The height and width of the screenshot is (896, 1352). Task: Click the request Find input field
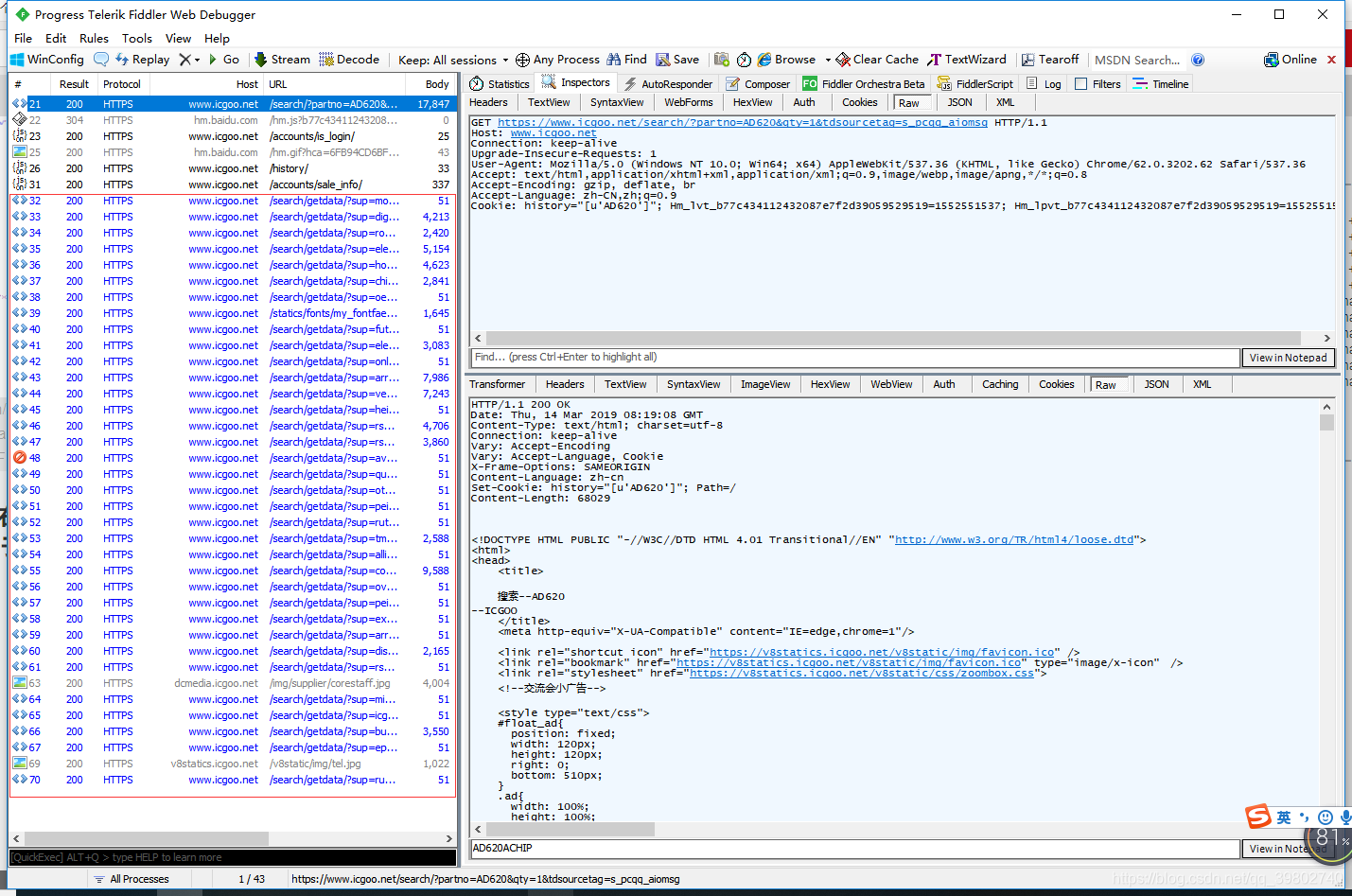pos(854,358)
